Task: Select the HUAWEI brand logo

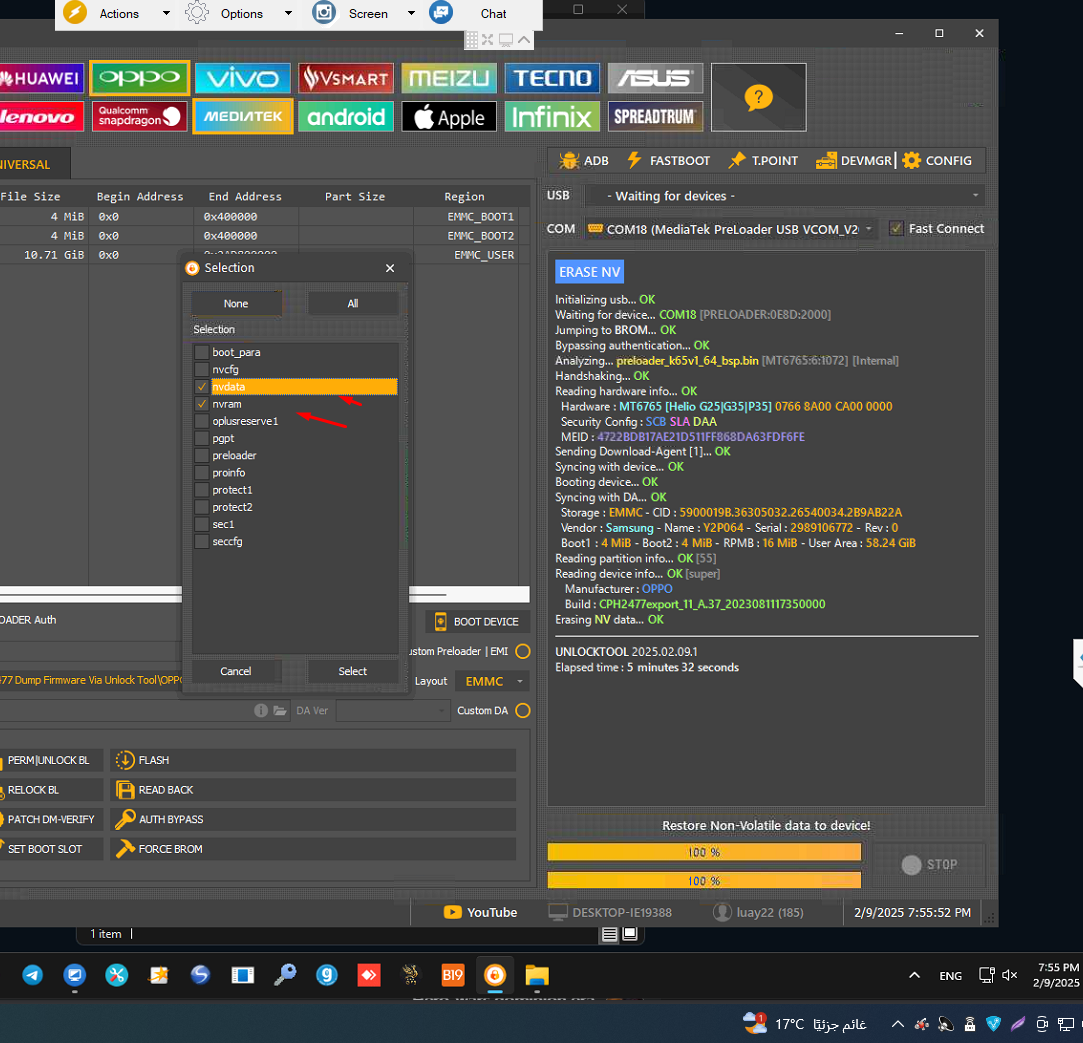Action: (x=41, y=78)
